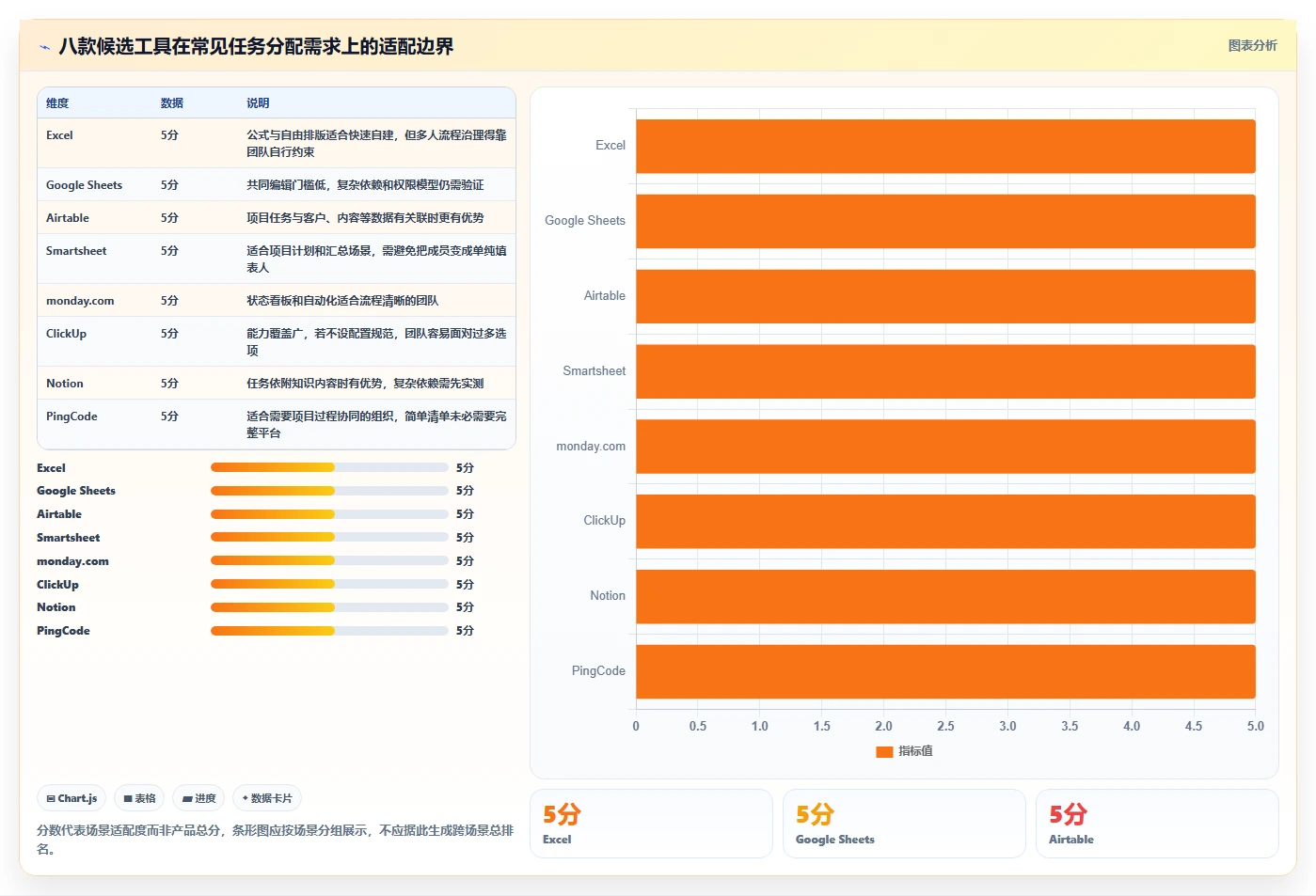Image resolution: width=1316 pixels, height=896 pixels.
Task: Click the Smartsheet cell in the table
Action: [76, 251]
